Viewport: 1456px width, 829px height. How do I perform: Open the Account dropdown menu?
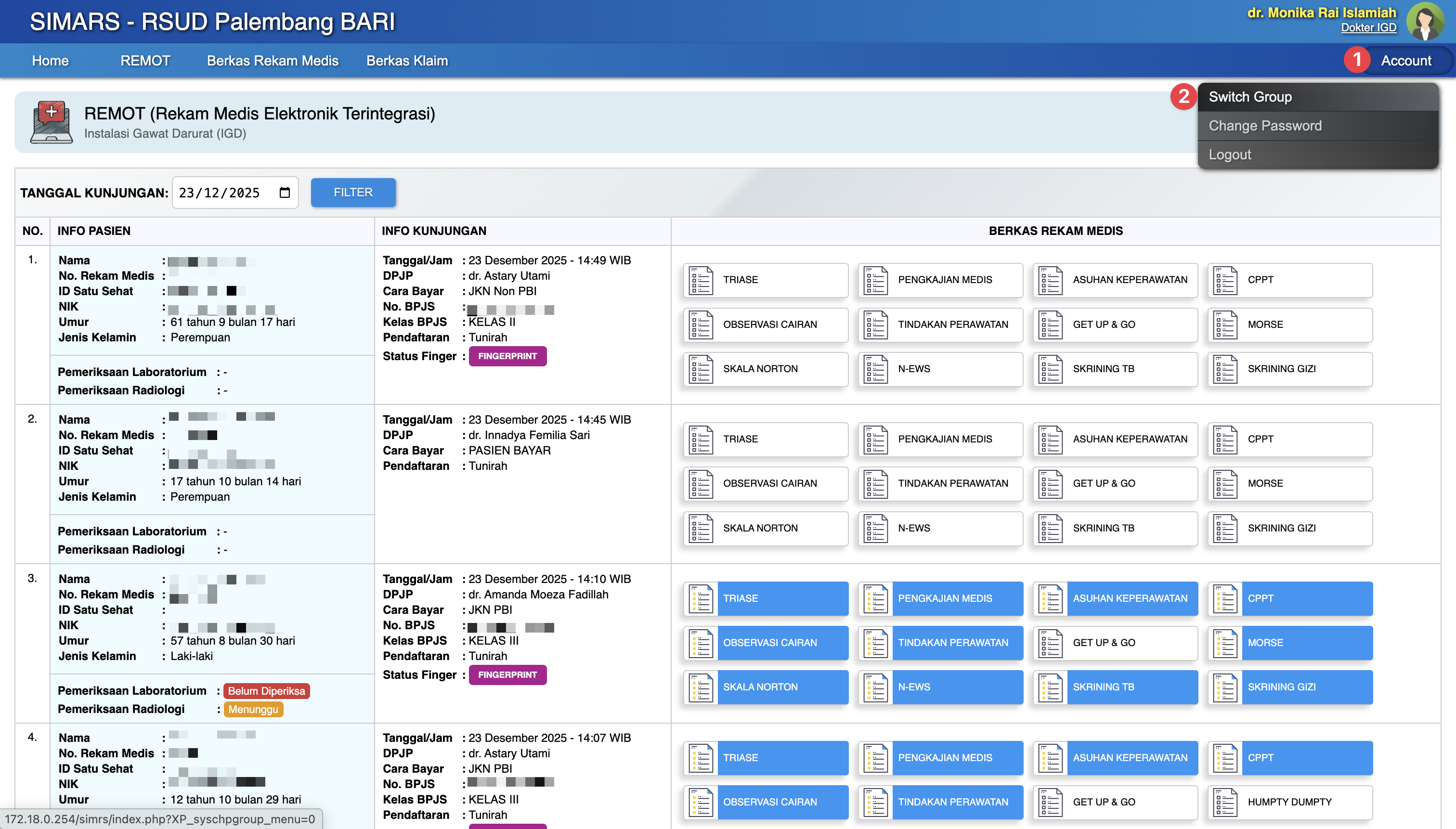(x=1405, y=60)
